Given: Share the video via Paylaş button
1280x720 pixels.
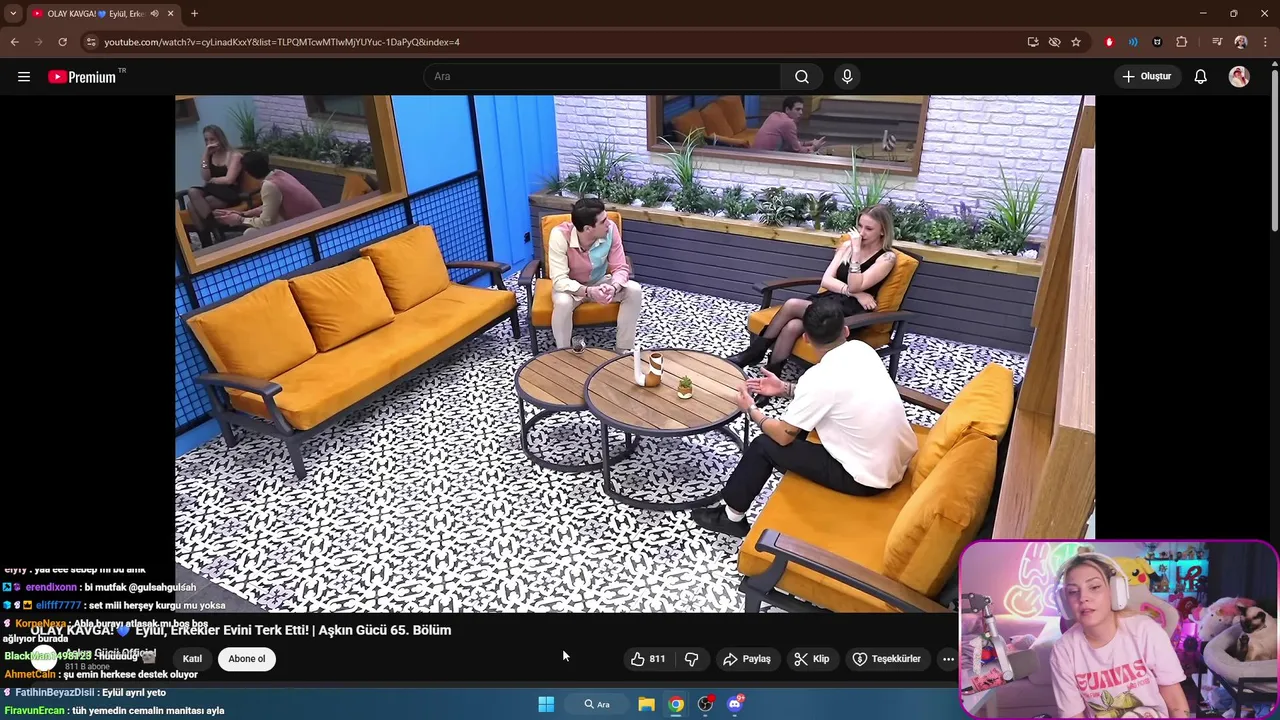Looking at the screenshot, I should pos(747,659).
